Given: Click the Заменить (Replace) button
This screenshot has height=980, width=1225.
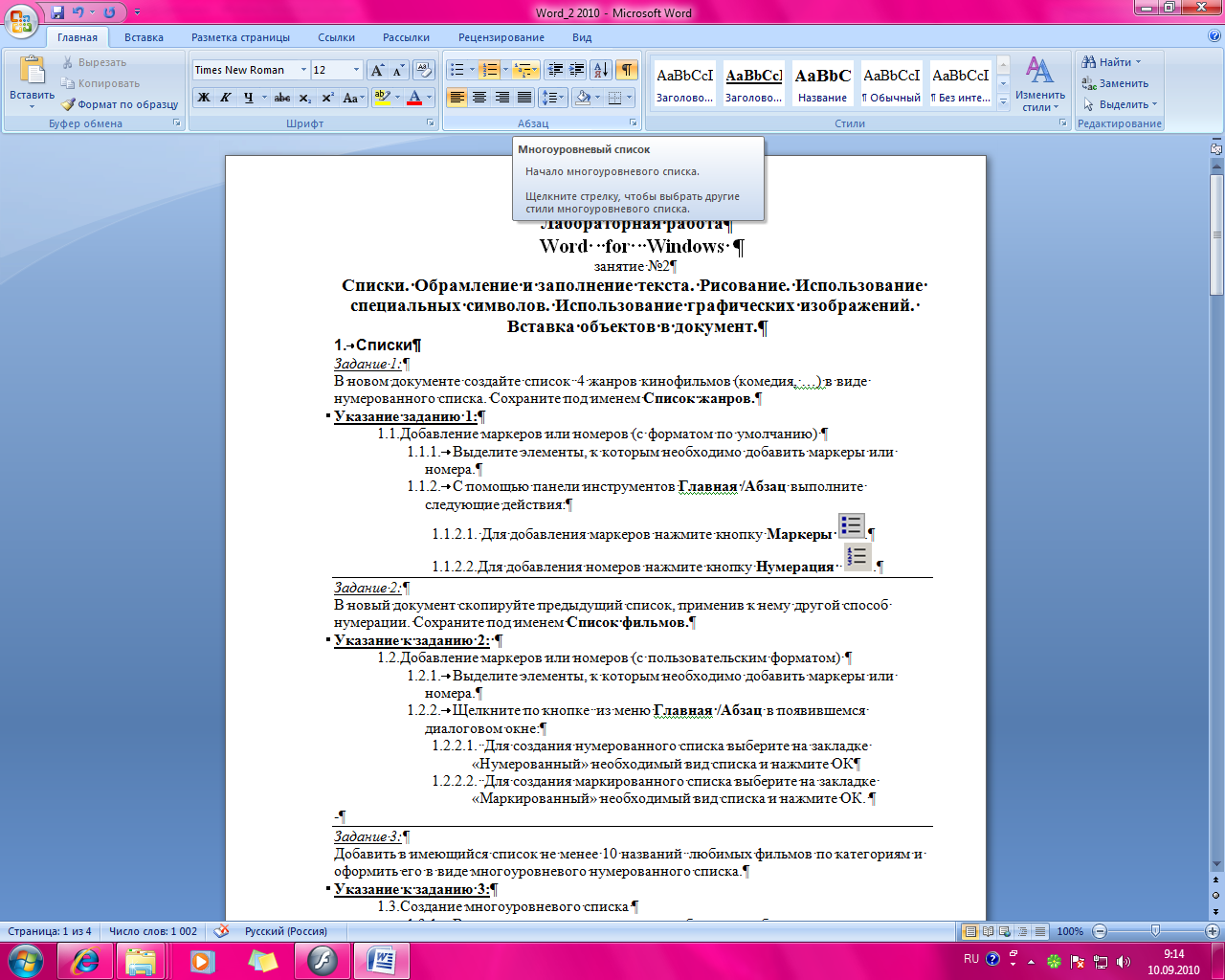Looking at the screenshot, I should coord(1116,83).
